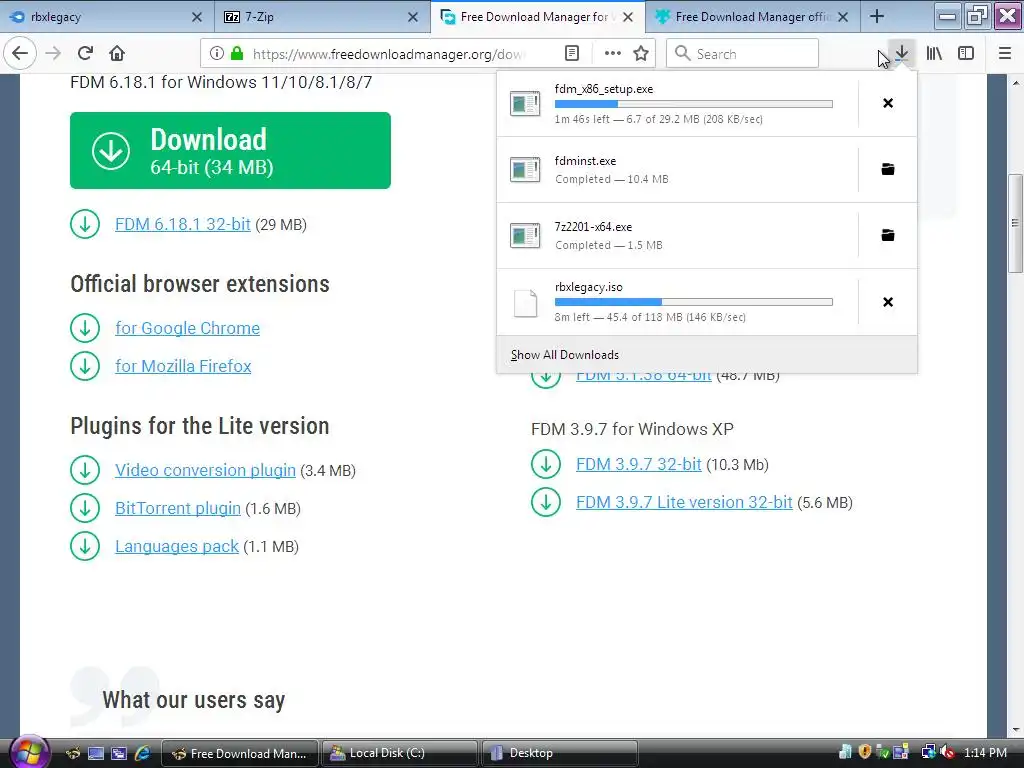Toggle reader view icon in address bar
1024x768 pixels.
(x=571, y=54)
